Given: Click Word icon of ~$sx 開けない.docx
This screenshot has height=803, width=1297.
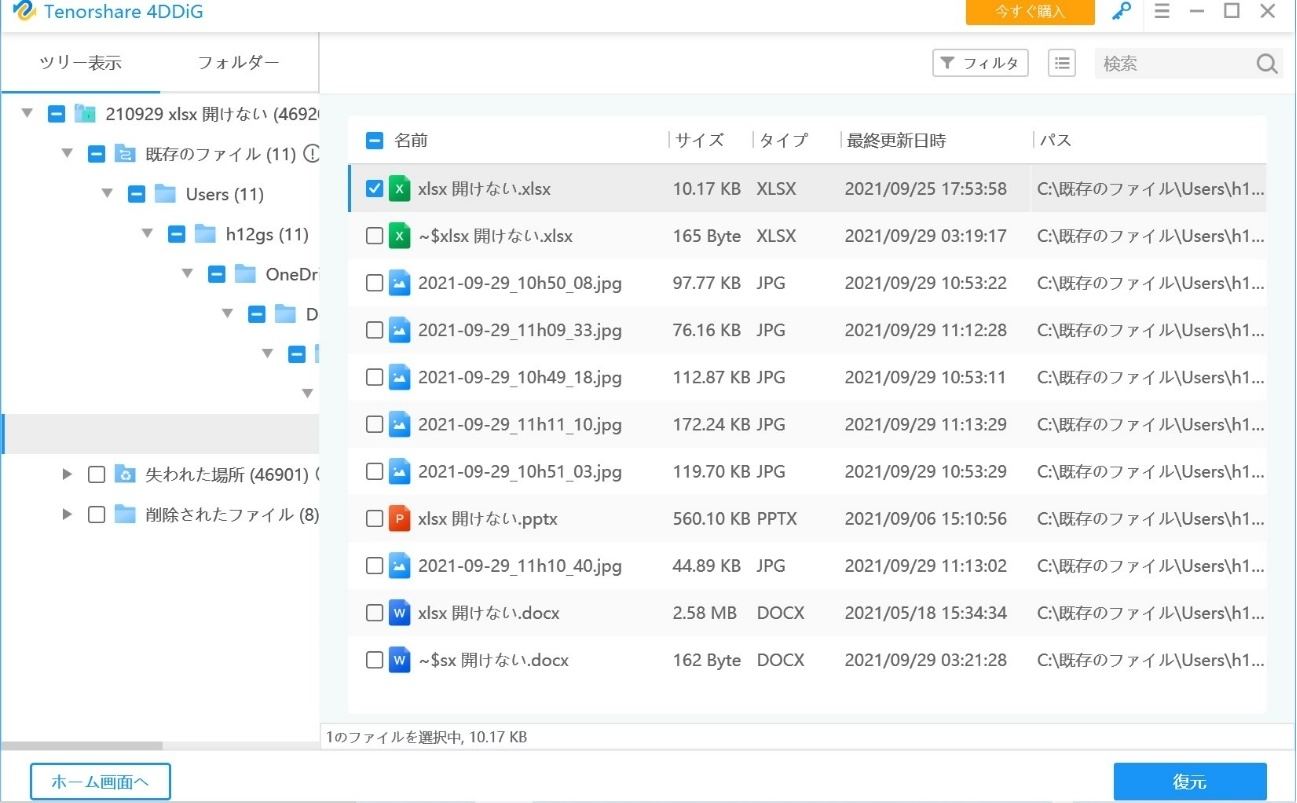Looking at the screenshot, I should coord(400,660).
